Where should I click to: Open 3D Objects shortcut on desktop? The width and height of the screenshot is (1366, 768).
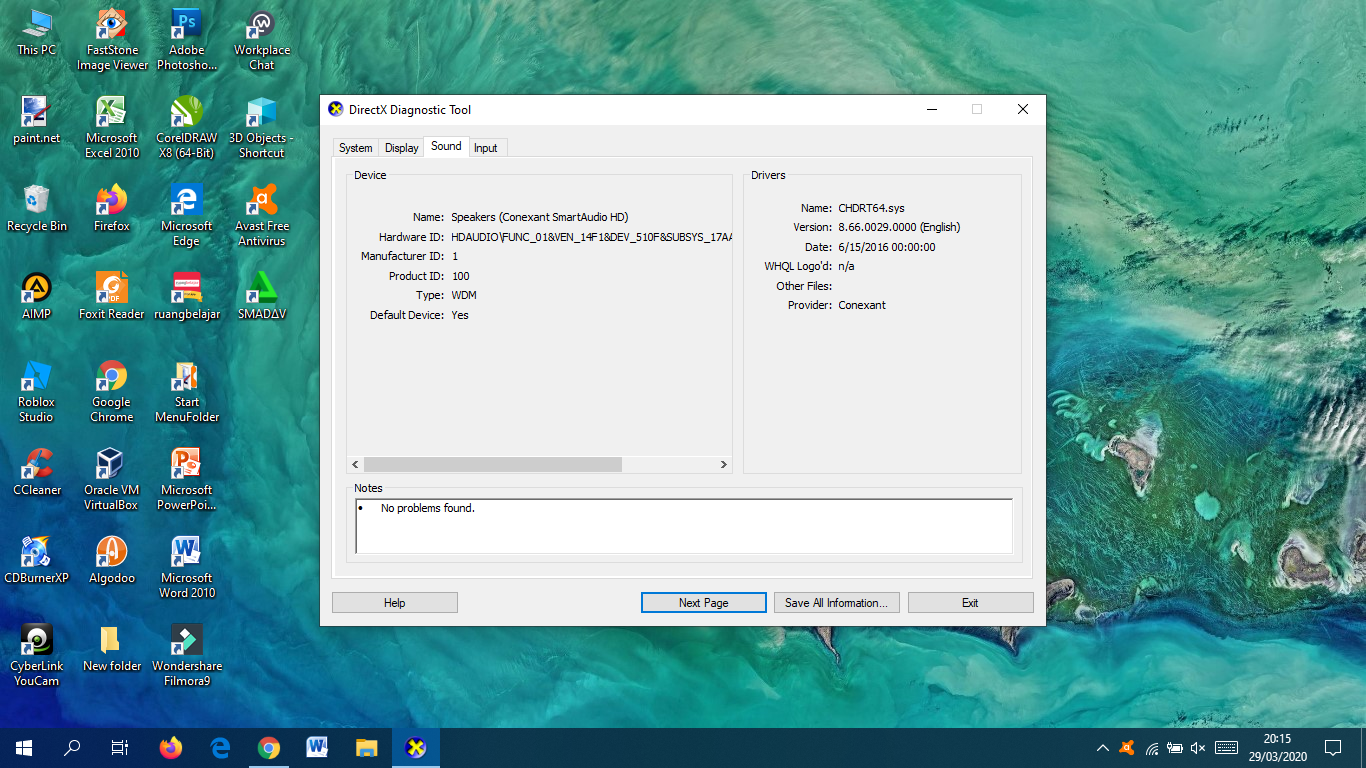[x=262, y=127]
